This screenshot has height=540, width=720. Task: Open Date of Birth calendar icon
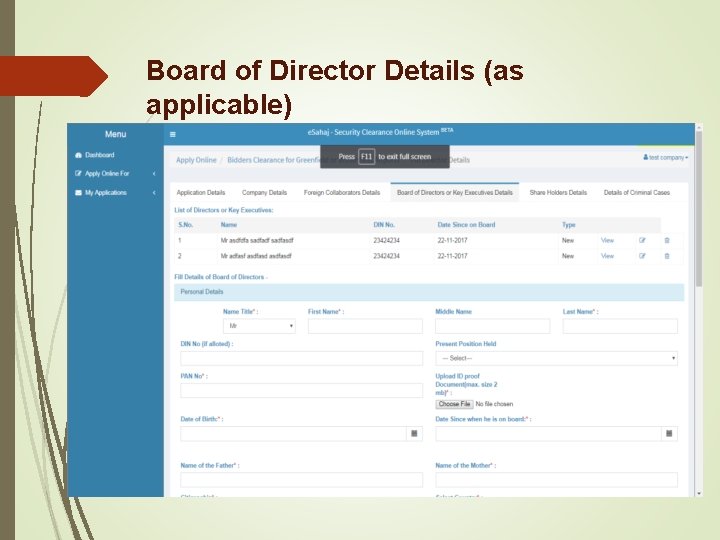(414, 433)
